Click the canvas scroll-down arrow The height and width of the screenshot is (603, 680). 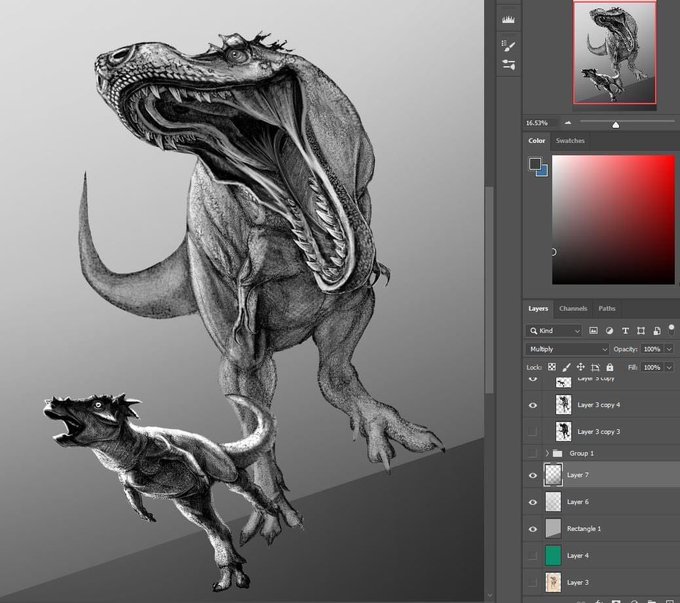[490, 596]
